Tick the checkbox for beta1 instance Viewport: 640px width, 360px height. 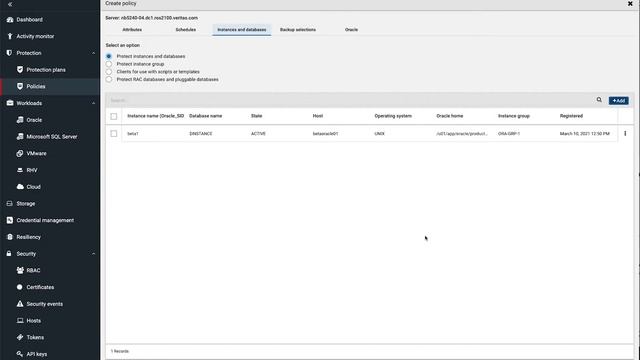click(114, 134)
